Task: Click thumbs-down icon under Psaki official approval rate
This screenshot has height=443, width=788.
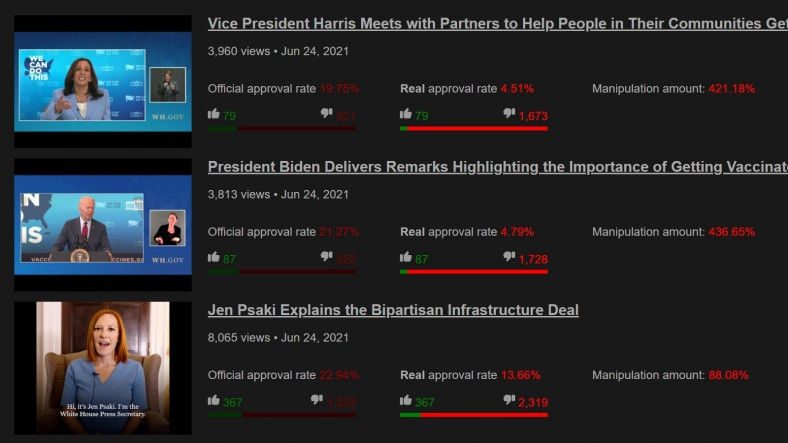Action: click(x=317, y=400)
